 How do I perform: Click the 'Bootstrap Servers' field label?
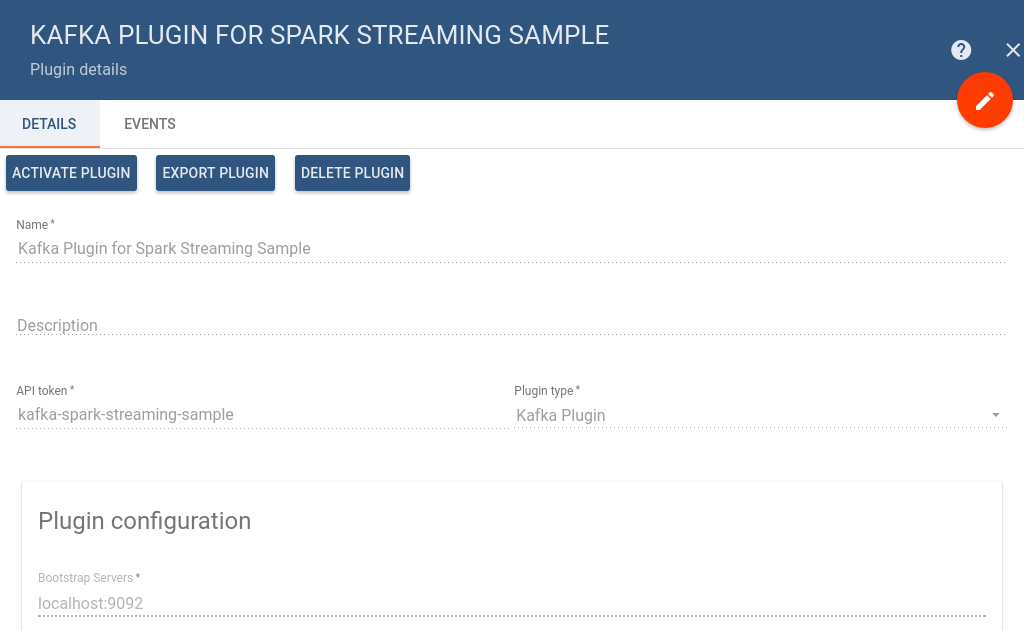(86, 578)
